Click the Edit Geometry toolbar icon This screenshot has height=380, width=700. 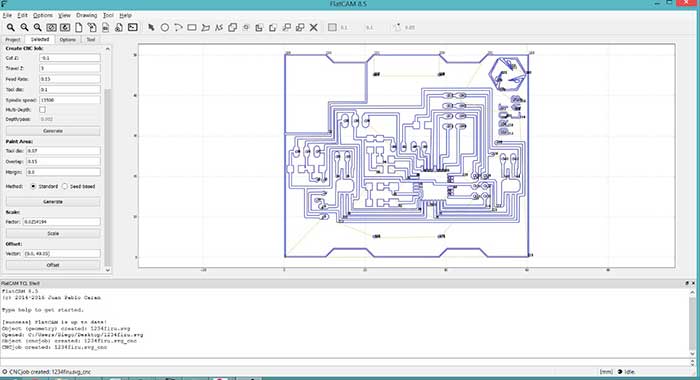coord(92,27)
